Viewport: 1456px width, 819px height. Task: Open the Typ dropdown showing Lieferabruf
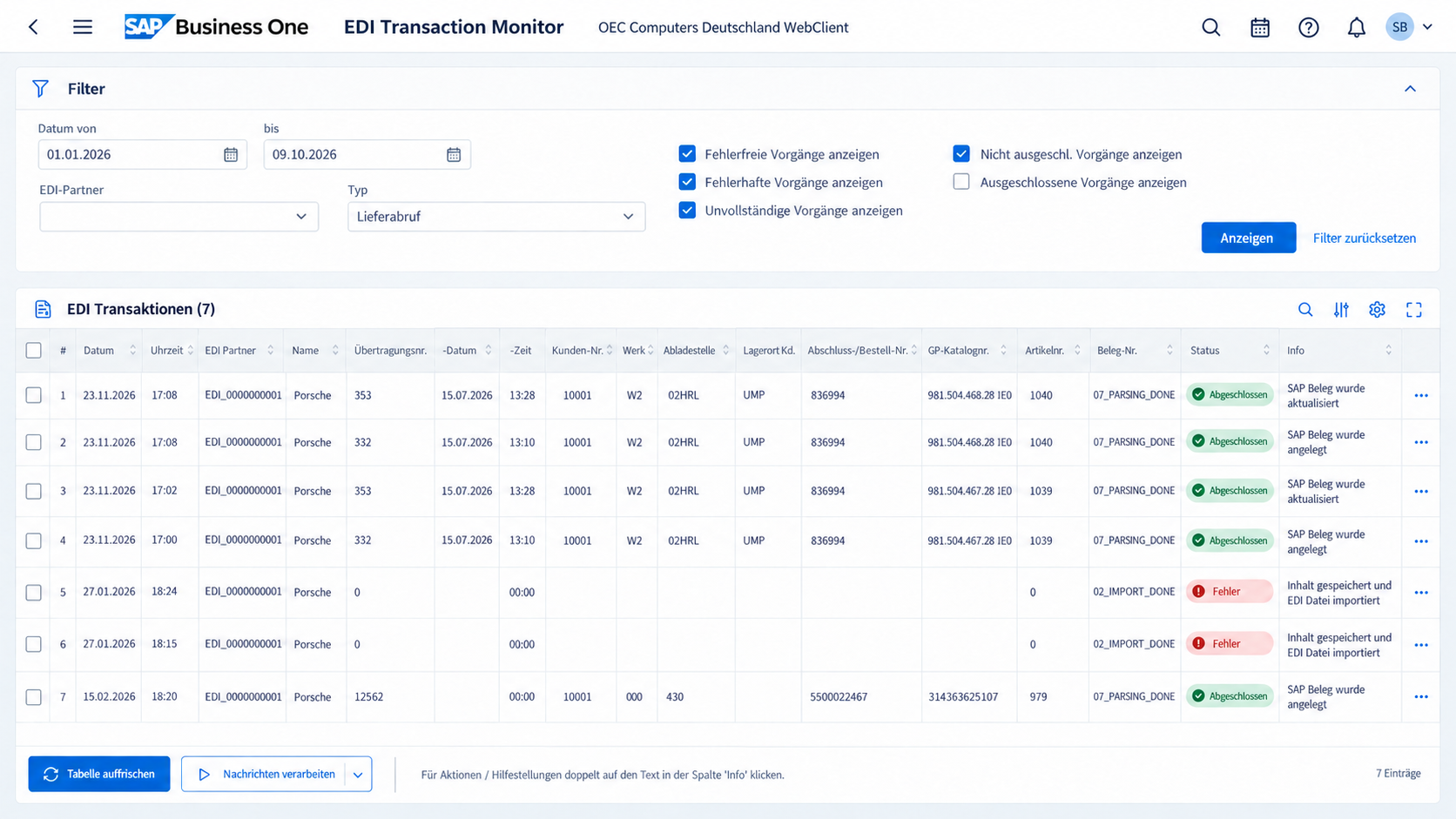point(496,217)
